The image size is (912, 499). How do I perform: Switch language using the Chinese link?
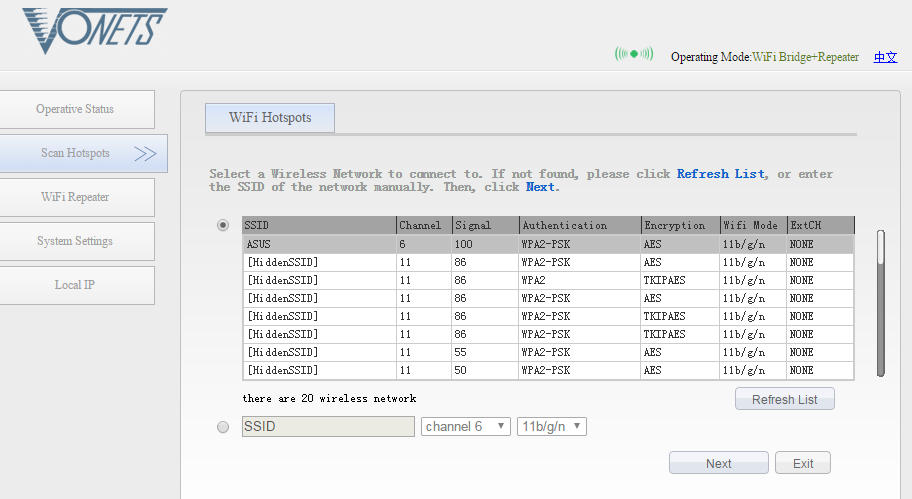point(885,57)
